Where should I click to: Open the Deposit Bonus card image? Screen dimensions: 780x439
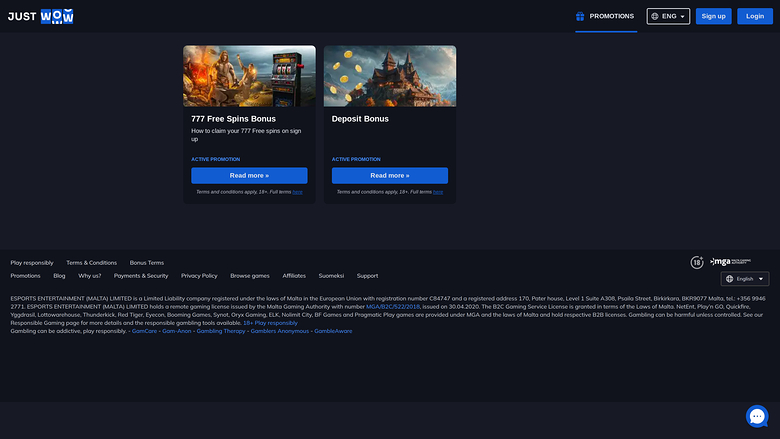coord(390,76)
